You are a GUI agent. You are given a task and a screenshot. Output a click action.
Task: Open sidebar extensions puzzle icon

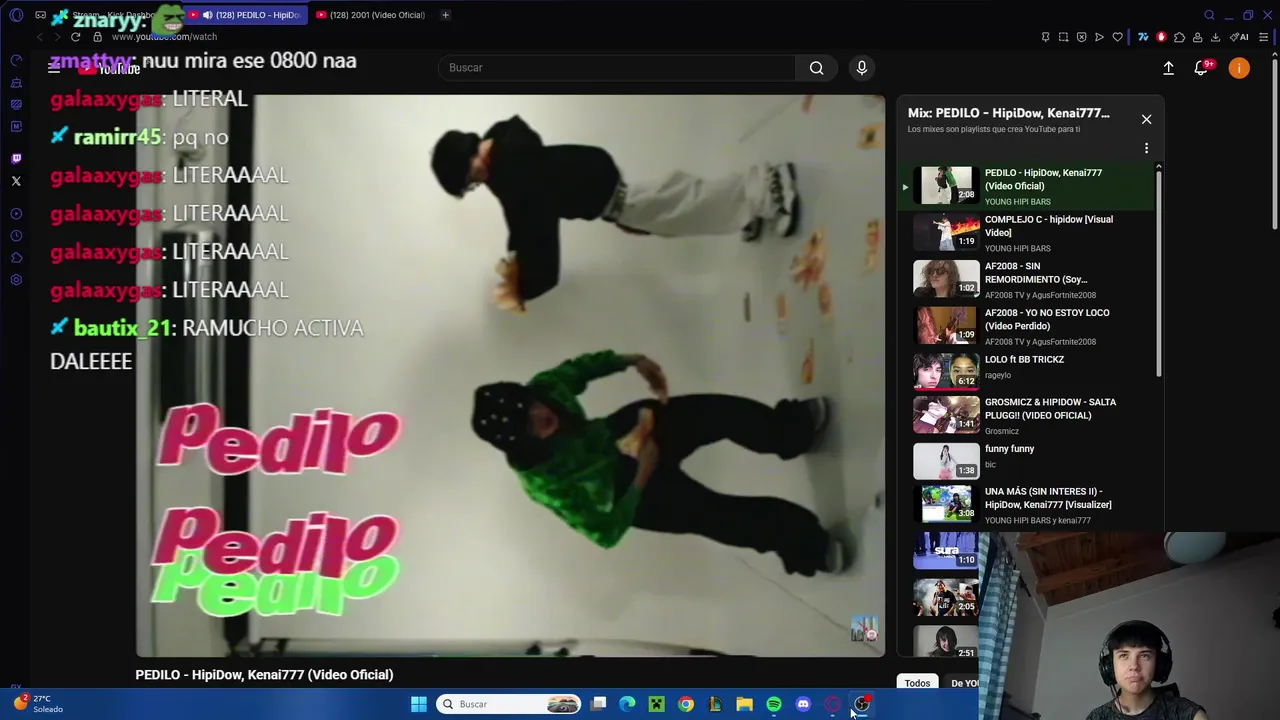pyautogui.click(x=16, y=258)
